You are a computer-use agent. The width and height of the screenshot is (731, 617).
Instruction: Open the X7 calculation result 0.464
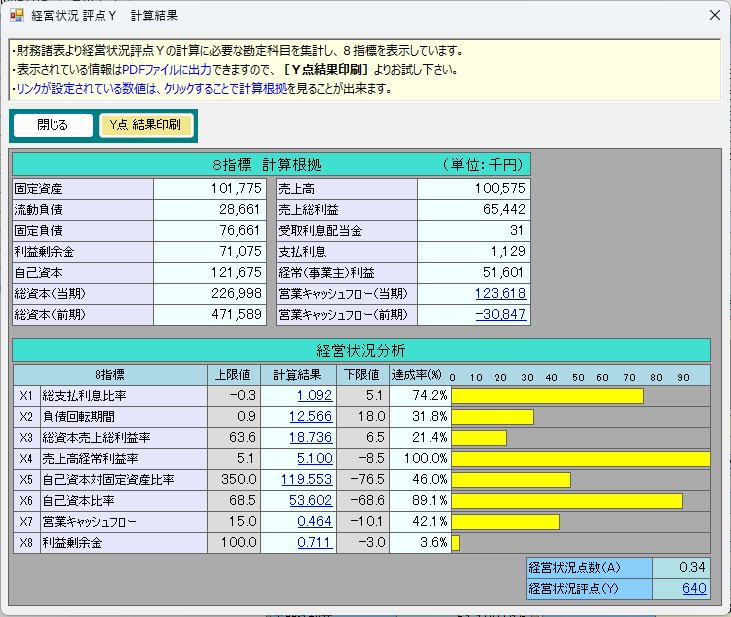(x=315, y=521)
